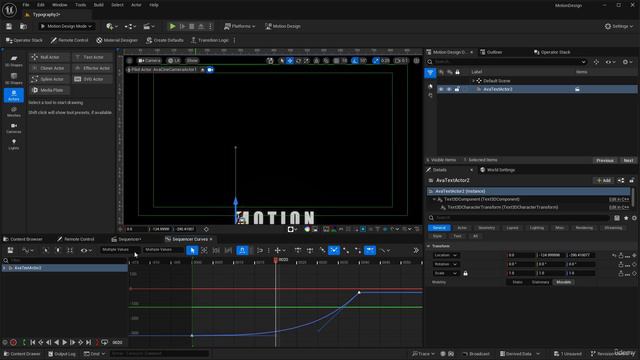Expand the Default Scene tree item
The height and width of the screenshot is (360, 640).
pyautogui.click(x=473, y=81)
